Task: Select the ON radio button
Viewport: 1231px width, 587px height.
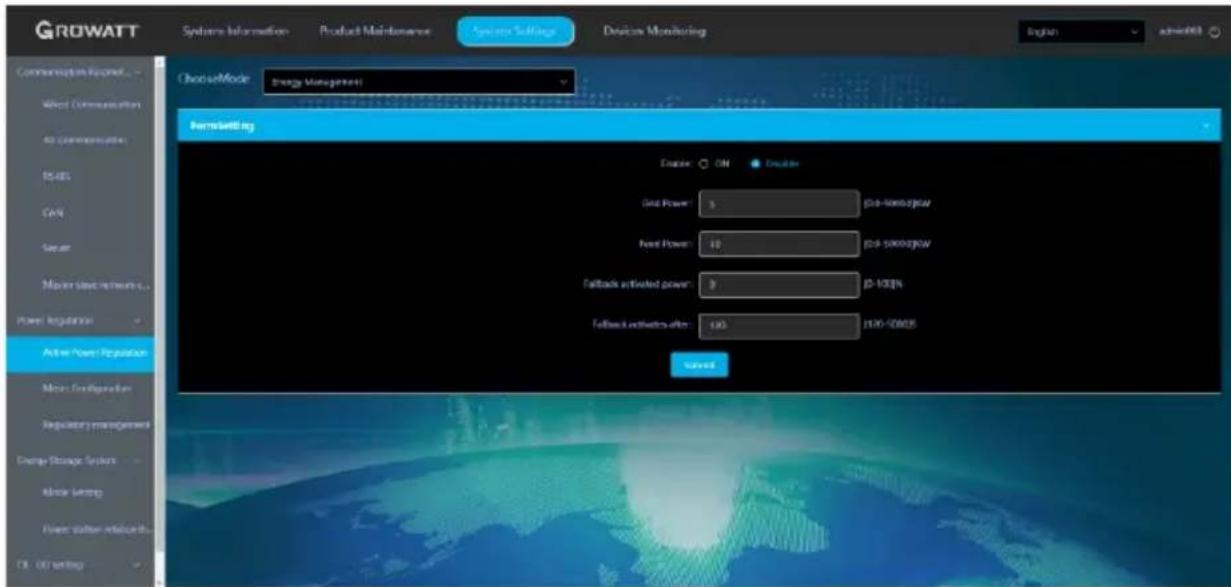Action: pyautogui.click(x=703, y=163)
